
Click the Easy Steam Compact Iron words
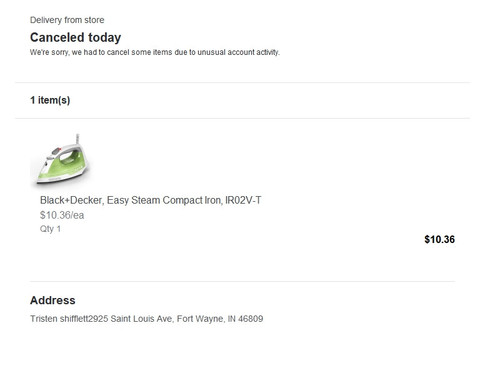(x=164, y=200)
